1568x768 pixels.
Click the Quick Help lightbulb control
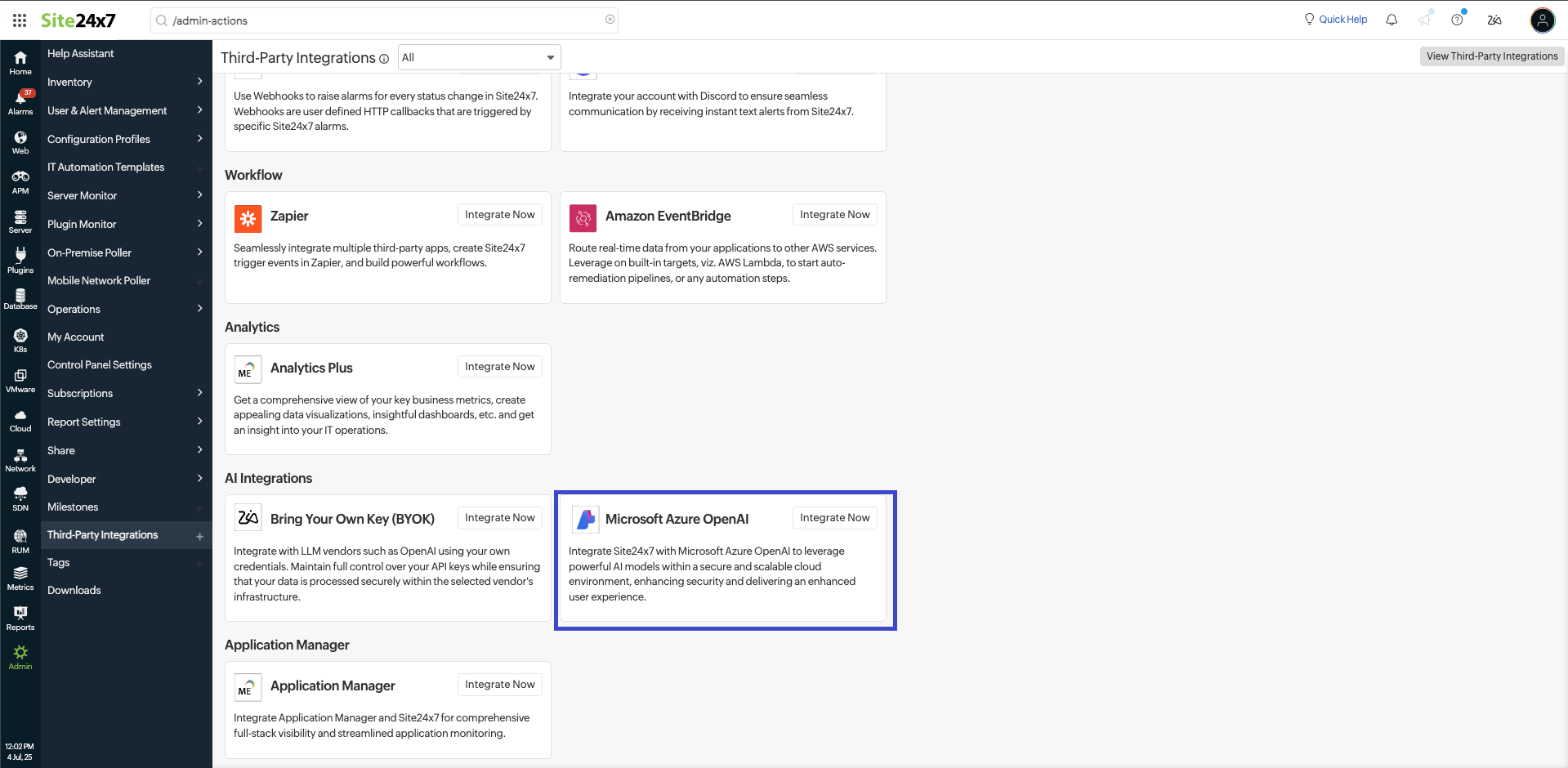1335,19
